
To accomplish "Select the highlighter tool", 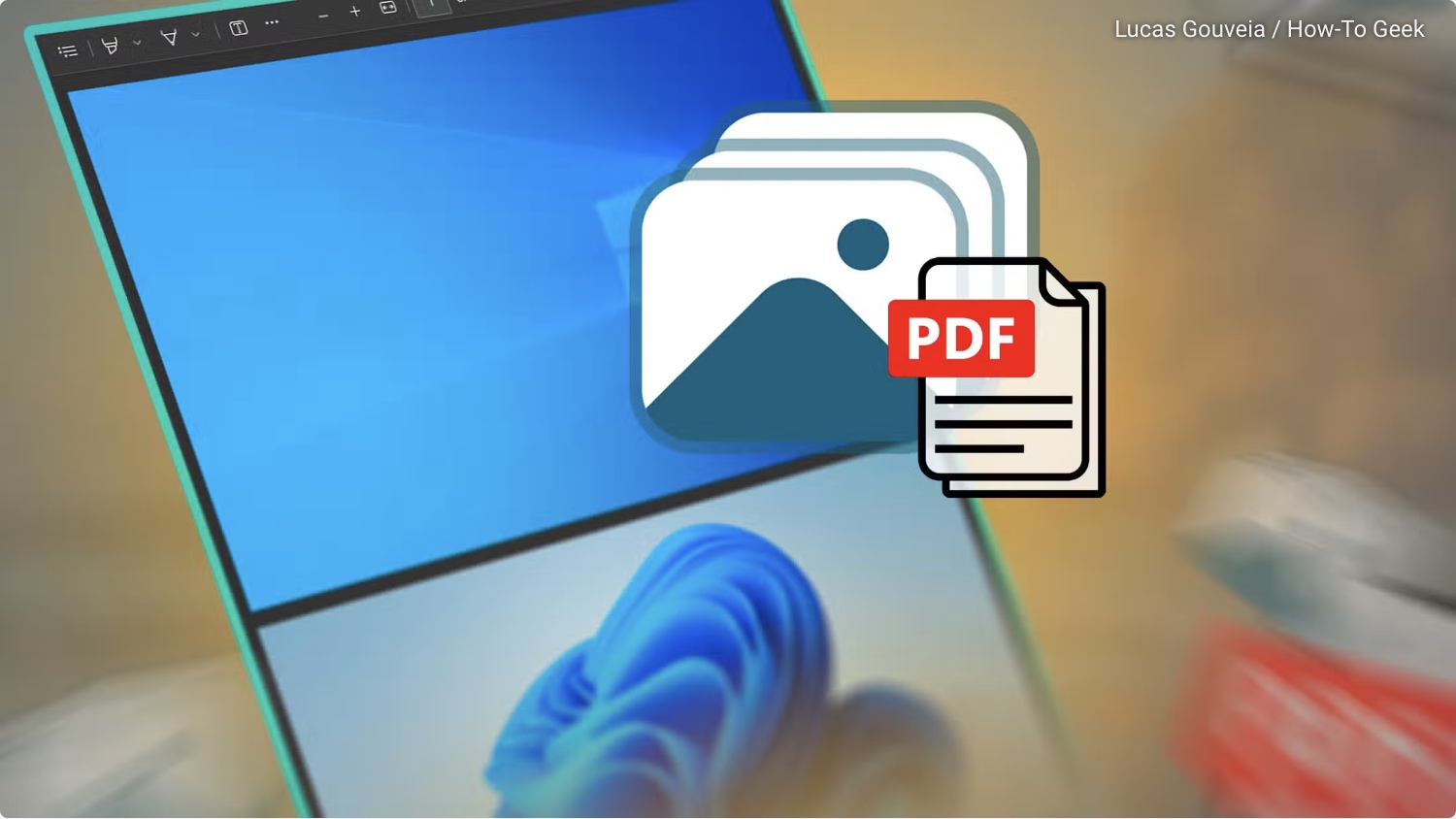I will point(111,46).
